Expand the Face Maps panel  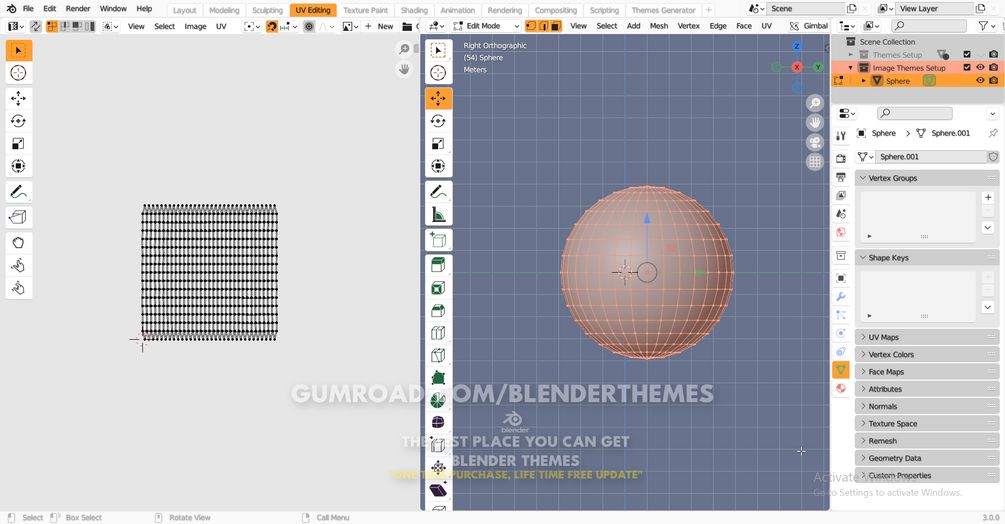(927, 372)
